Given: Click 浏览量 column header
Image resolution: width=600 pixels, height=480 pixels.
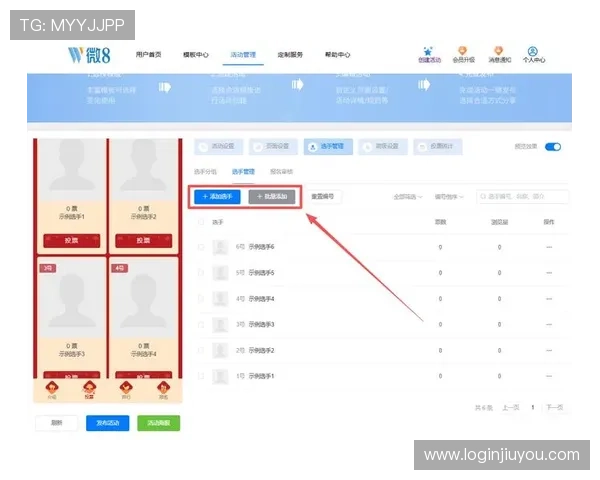Looking at the screenshot, I should pos(499,222).
